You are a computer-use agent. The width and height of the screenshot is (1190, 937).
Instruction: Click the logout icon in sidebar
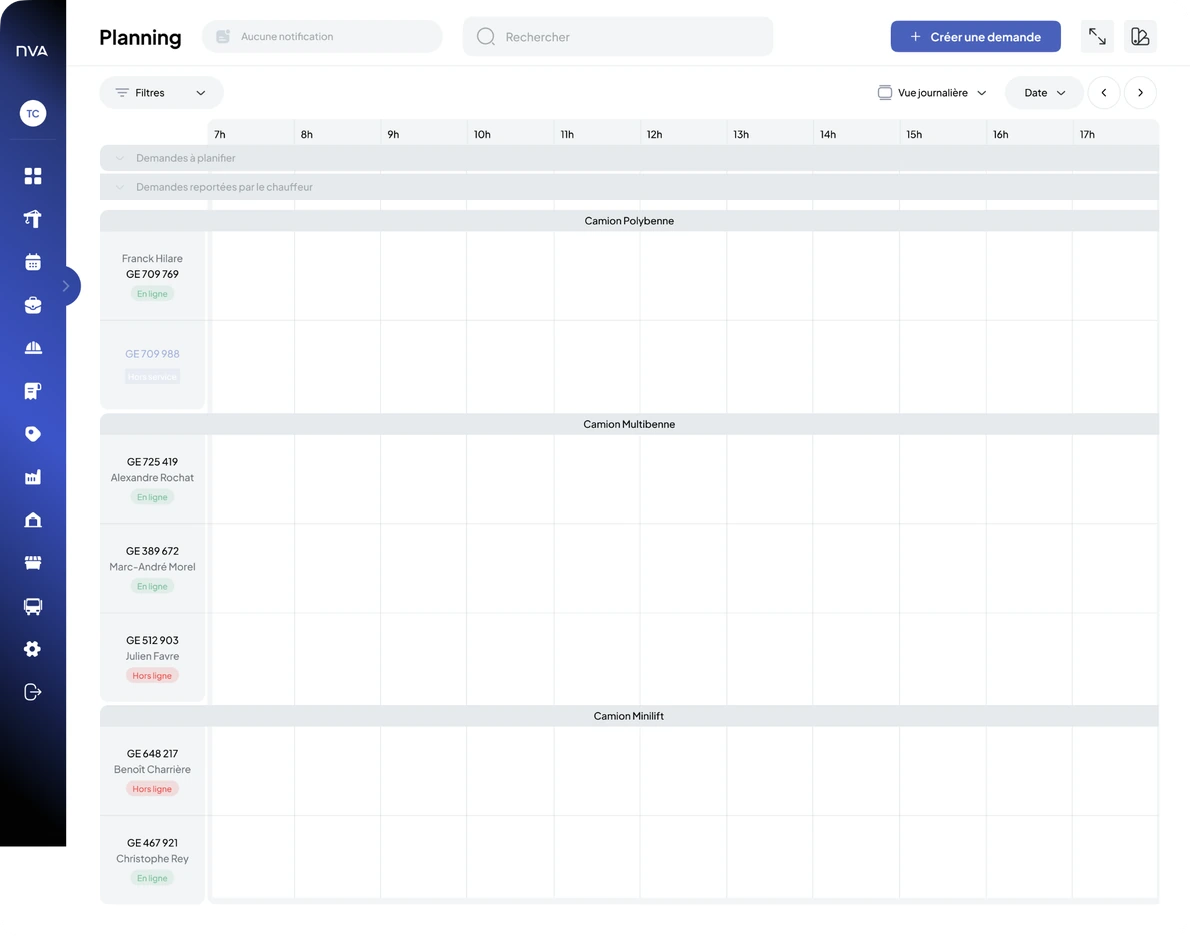(33, 692)
